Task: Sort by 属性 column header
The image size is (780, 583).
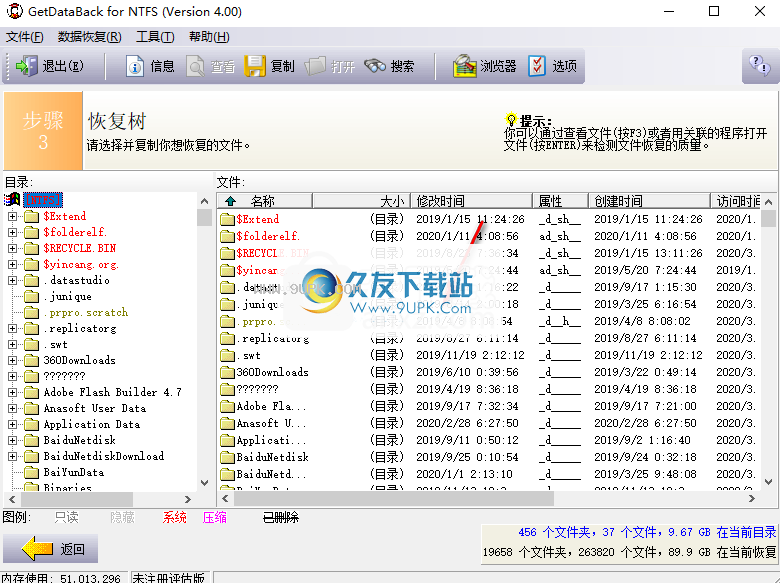Action: (x=561, y=201)
